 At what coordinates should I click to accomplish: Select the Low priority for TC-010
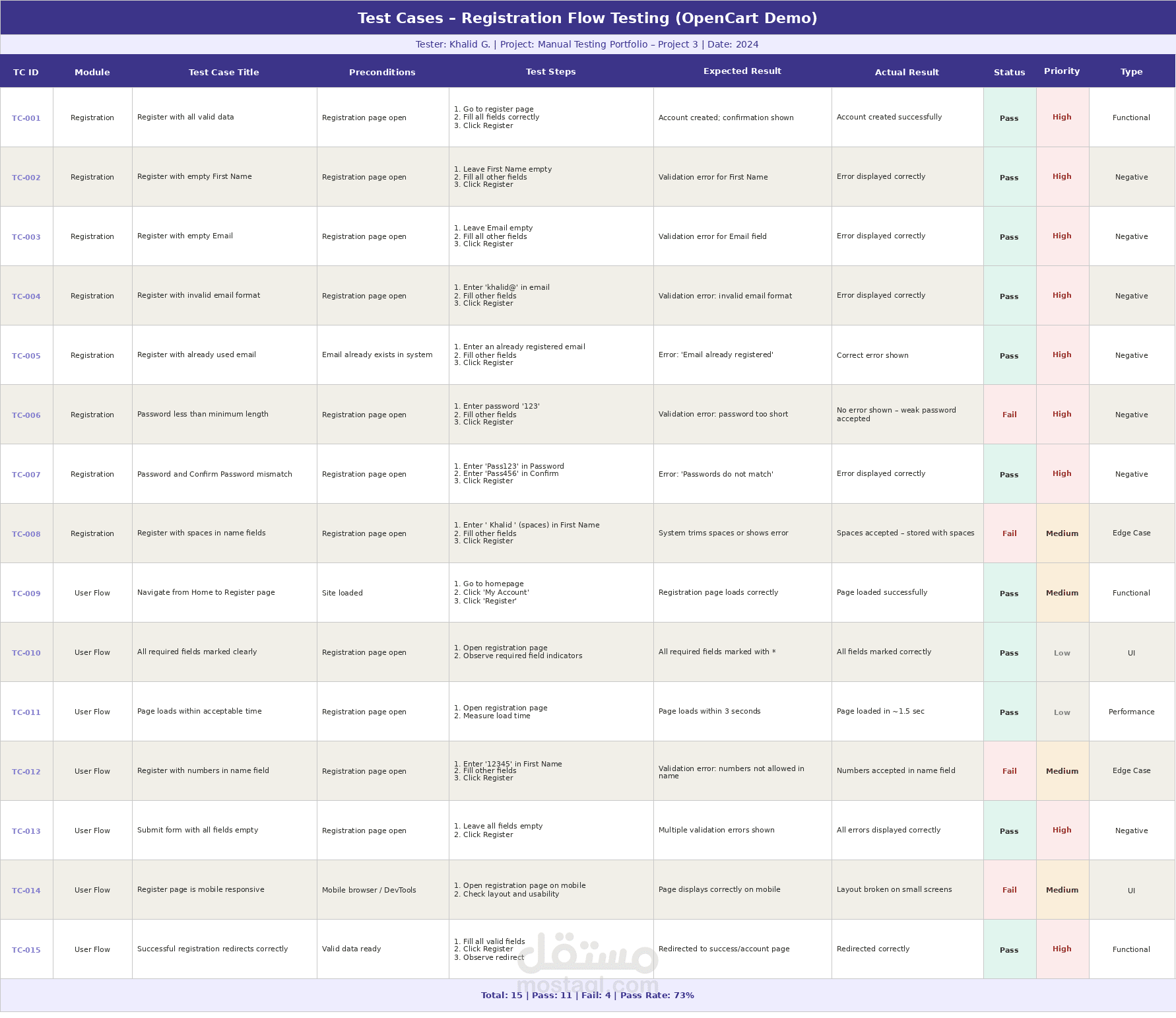(1062, 653)
